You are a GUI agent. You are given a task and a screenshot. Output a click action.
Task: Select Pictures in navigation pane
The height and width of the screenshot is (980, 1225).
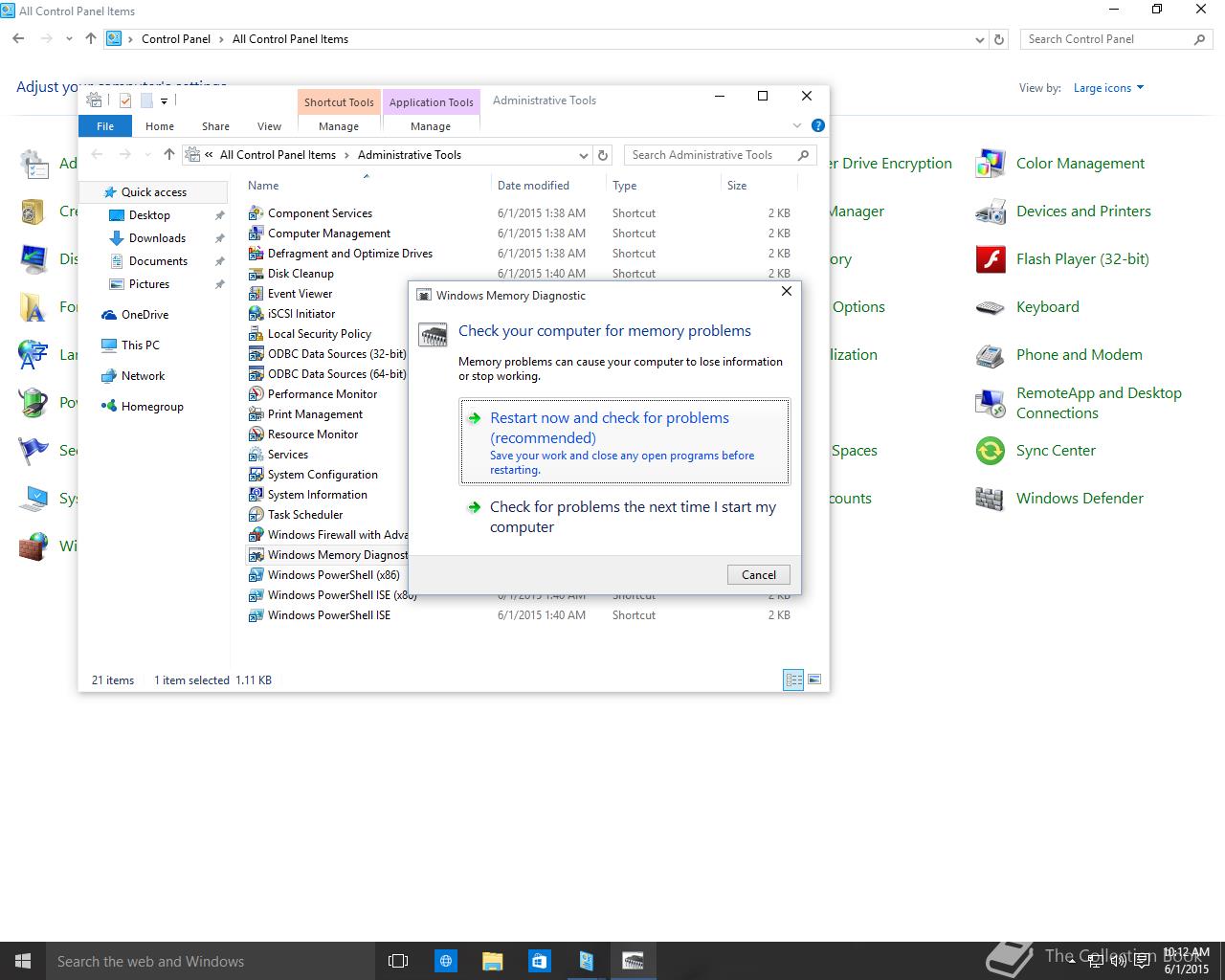click(x=149, y=284)
